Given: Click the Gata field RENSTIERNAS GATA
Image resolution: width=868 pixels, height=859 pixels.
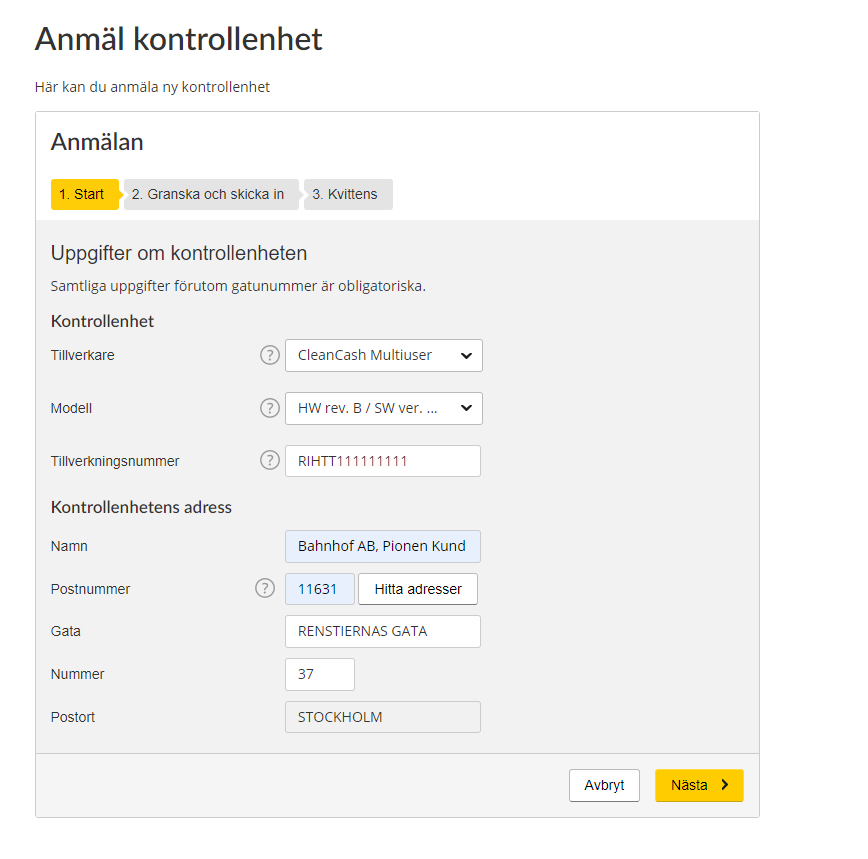Looking at the screenshot, I should pos(383,632).
